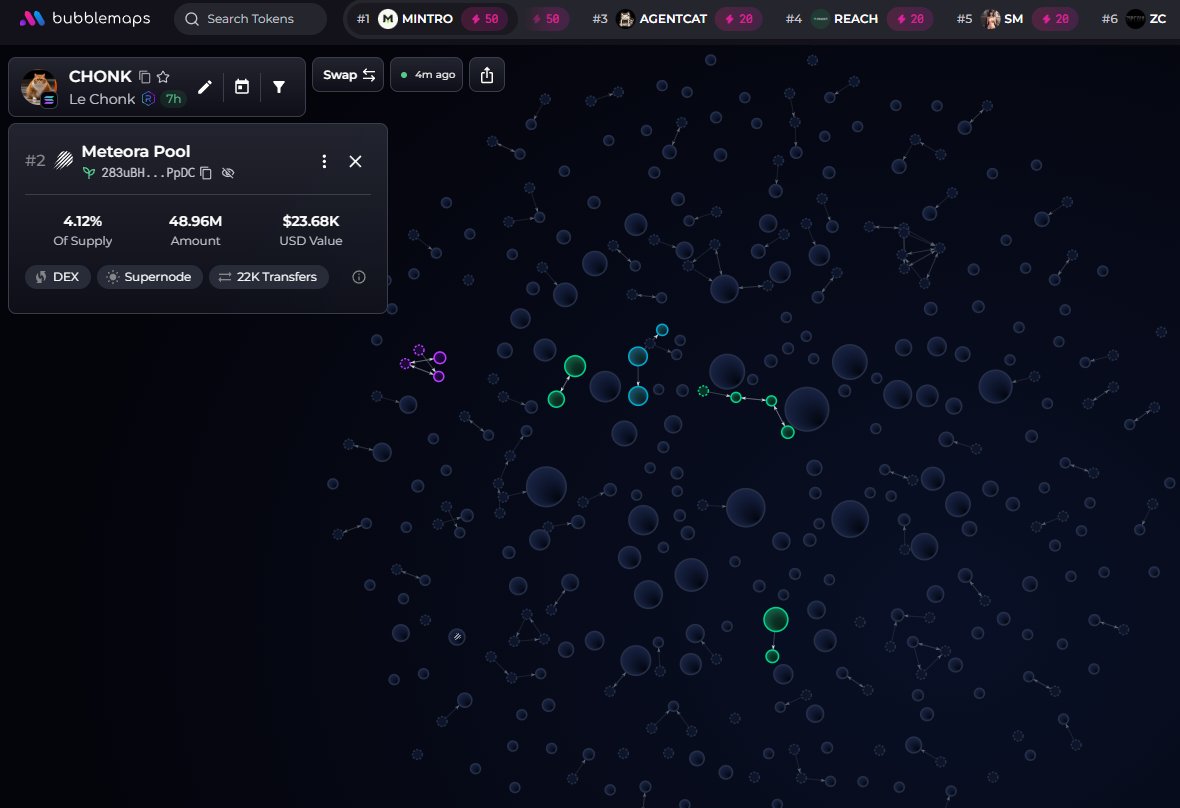Select trending token #6 ZC
Screen dimensions: 1180x808
coord(1133,19)
